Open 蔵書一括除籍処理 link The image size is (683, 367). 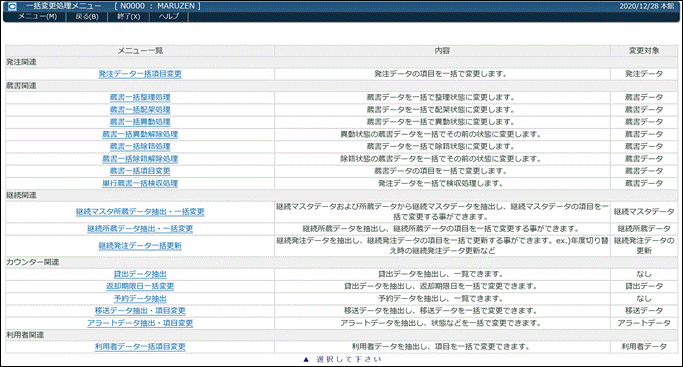[140, 146]
